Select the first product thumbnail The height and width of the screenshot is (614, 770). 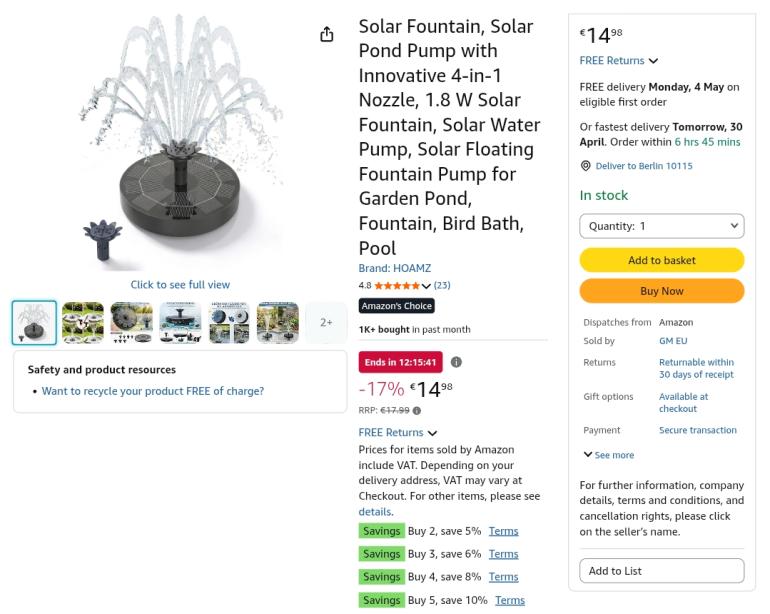34,322
